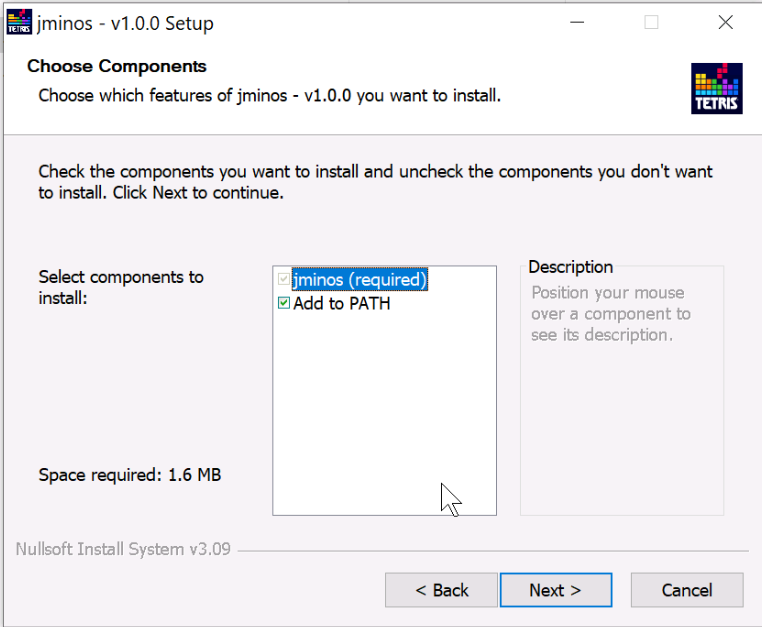The height and width of the screenshot is (627, 762).
Task: Minimize the jminos Setup window
Action: click(x=577, y=22)
